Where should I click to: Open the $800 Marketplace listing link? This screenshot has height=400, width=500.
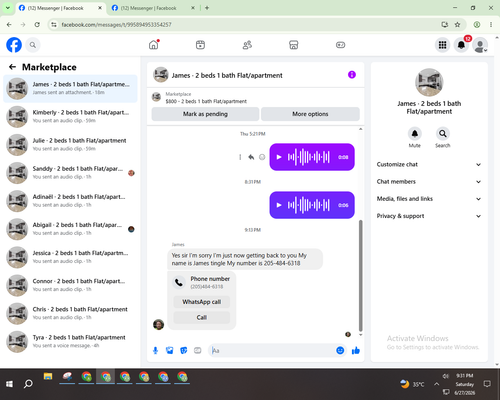[206, 101]
